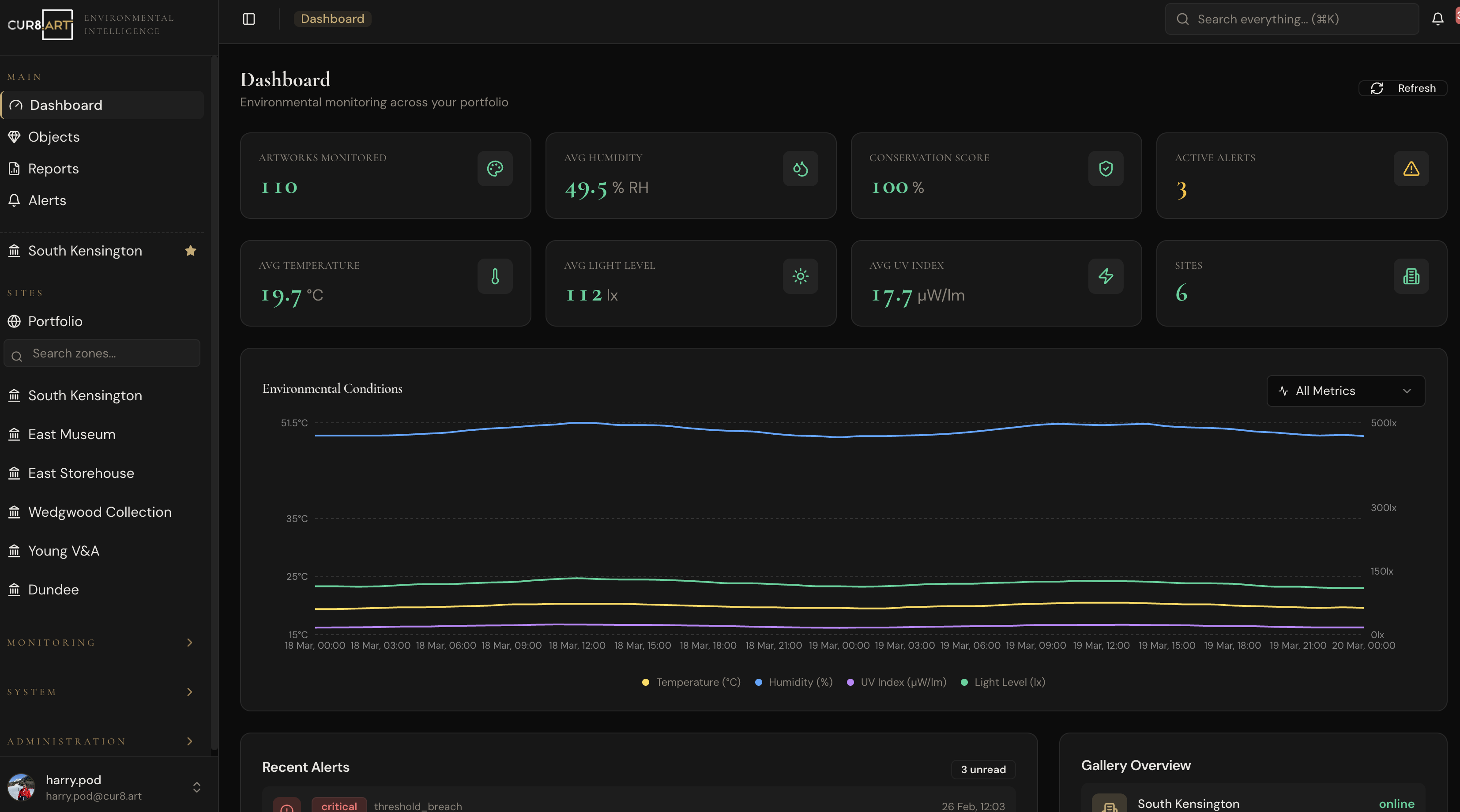Viewport: 1460px width, 812px height.
Task: Toggle South Kensington as favorite via star icon
Action: [x=190, y=250]
